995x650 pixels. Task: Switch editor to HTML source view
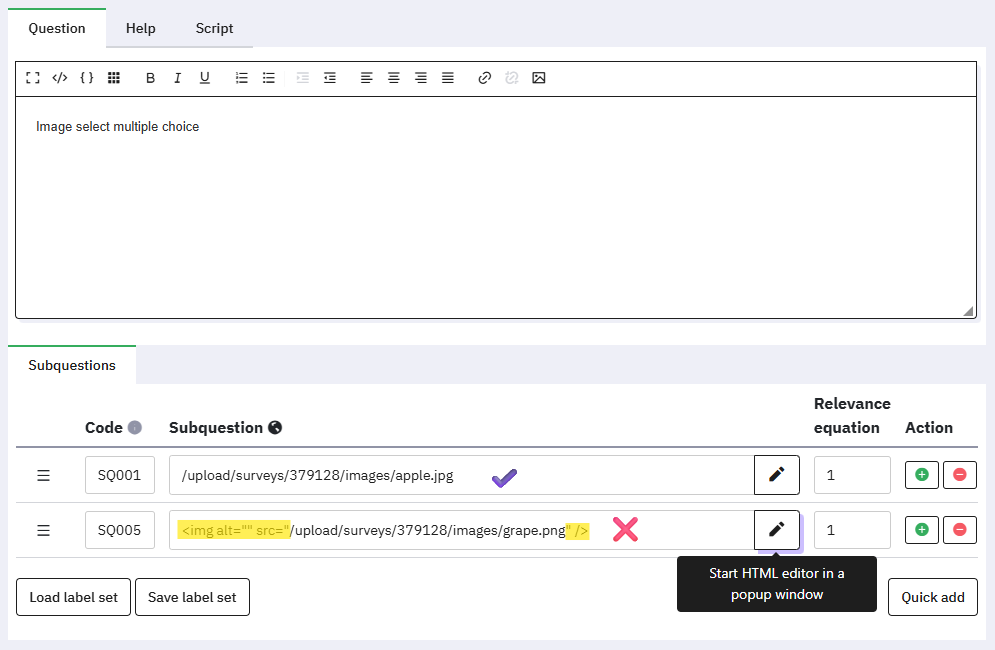[x=60, y=78]
